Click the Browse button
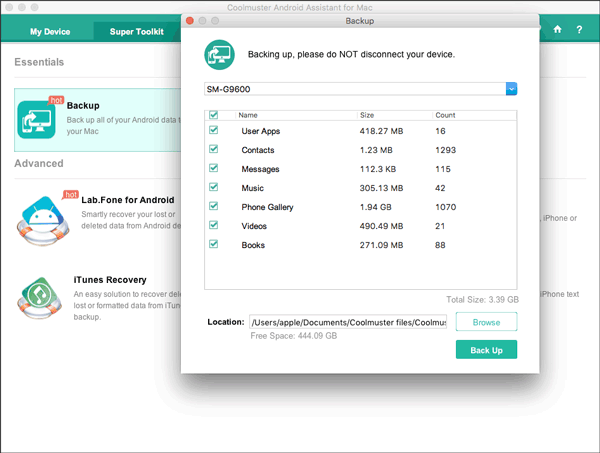Viewport: 600px width, 453px height. [486, 322]
